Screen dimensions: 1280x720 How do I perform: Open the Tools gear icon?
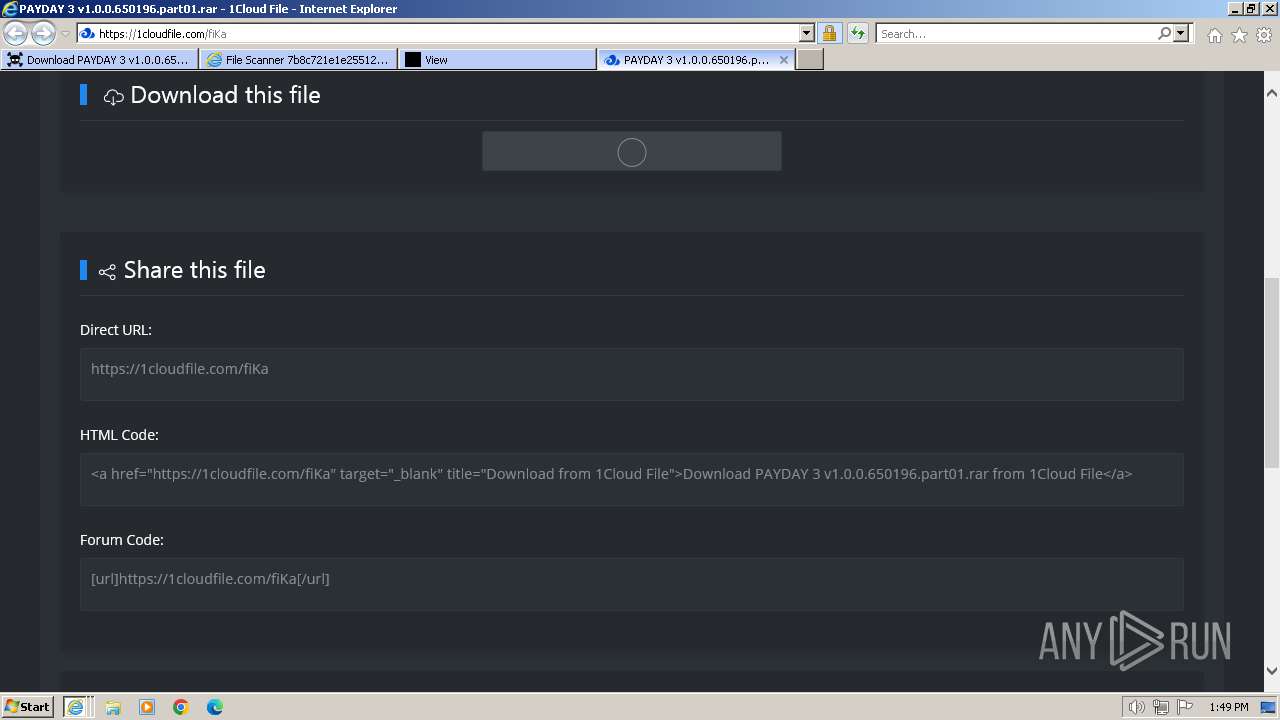pos(1263,35)
